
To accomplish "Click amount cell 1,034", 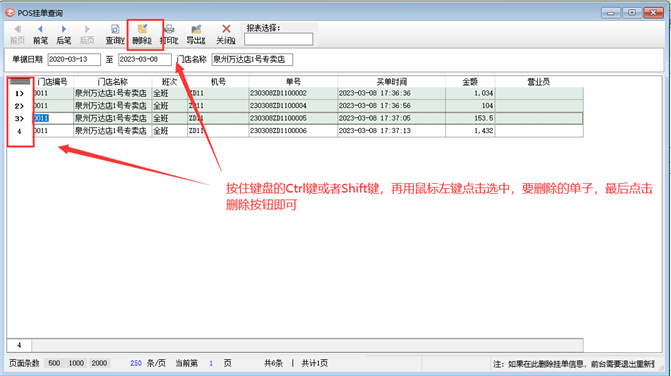I will [470, 93].
